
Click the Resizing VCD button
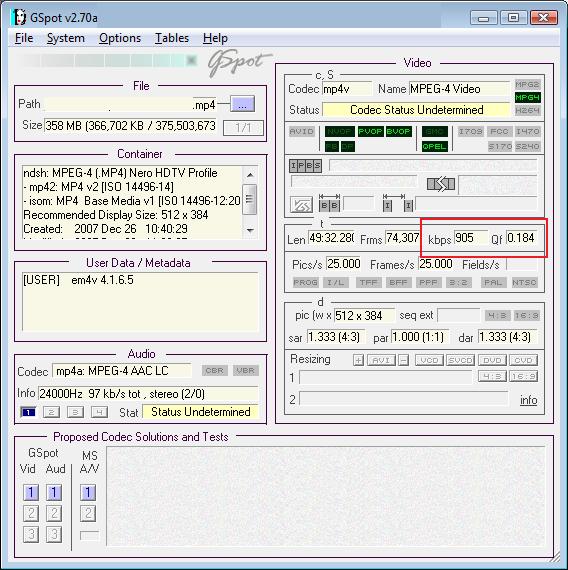tap(429, 360)
